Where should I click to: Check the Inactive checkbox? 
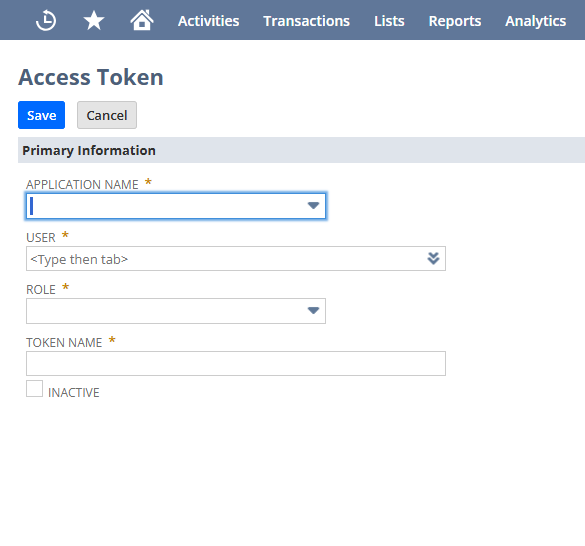coord(34,389)
